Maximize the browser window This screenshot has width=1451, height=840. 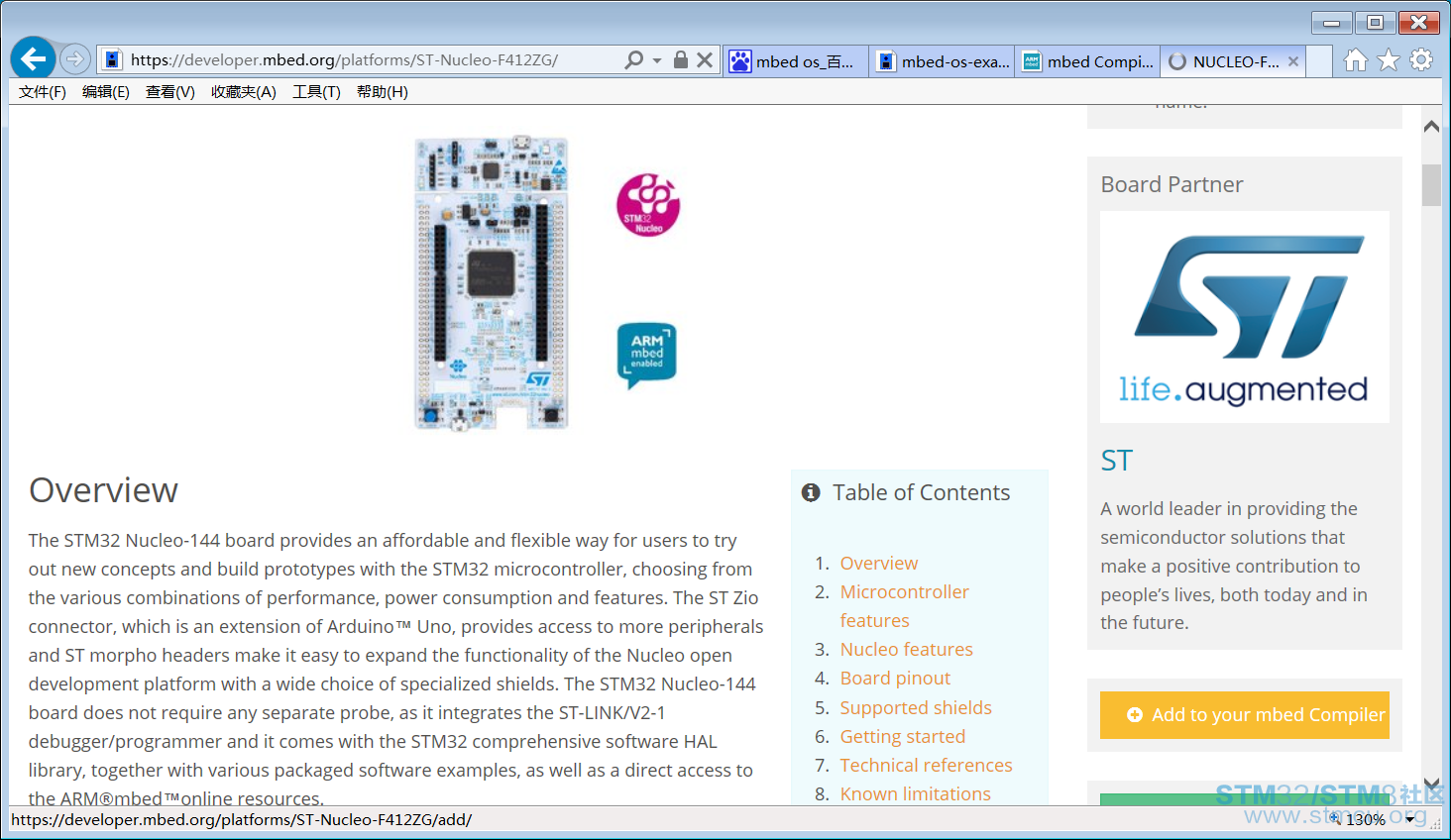(1376, 23)
